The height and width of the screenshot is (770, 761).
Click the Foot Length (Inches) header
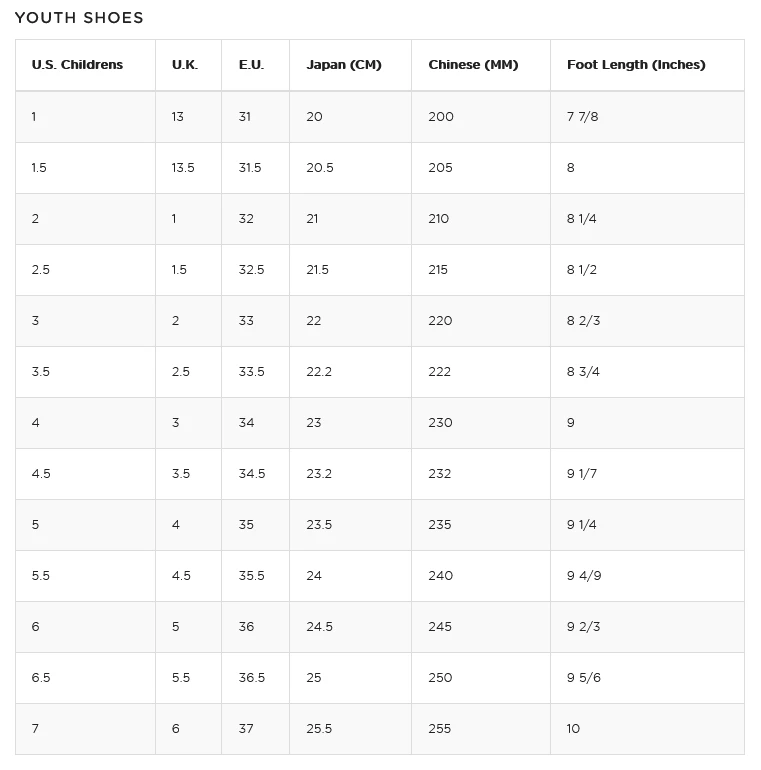click(636, 65)
